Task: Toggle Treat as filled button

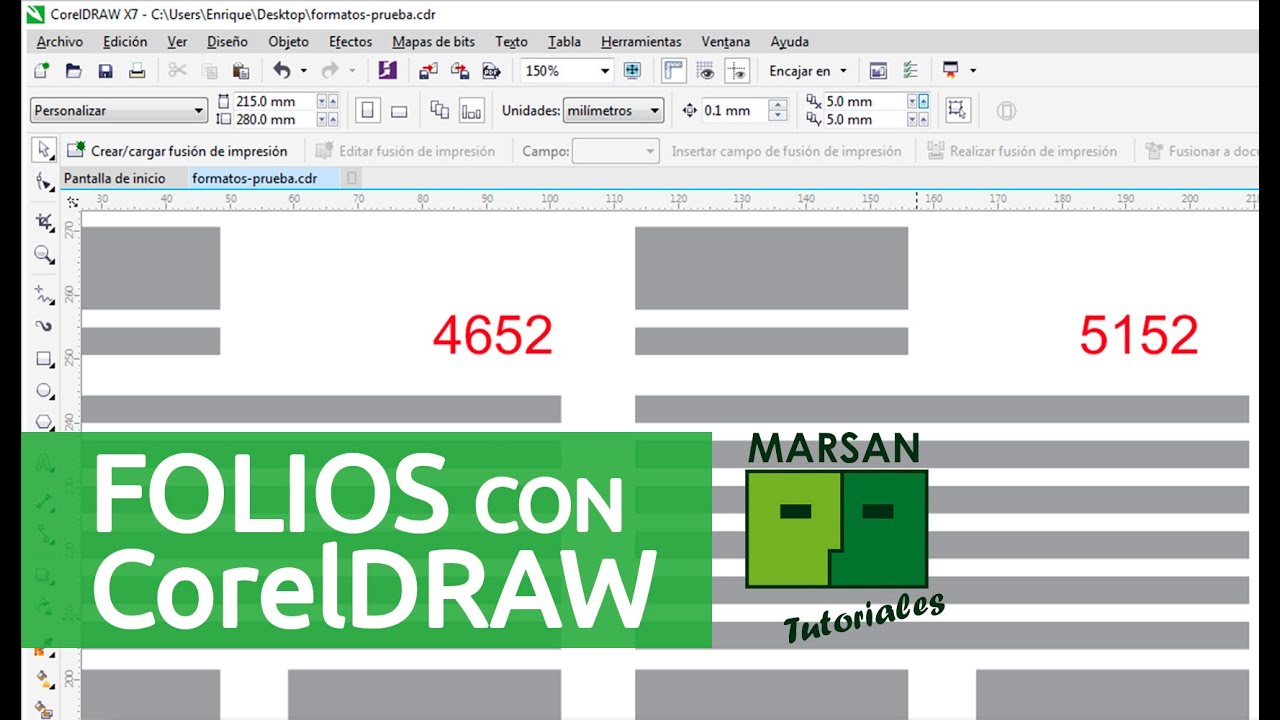Action: [957, 111]
